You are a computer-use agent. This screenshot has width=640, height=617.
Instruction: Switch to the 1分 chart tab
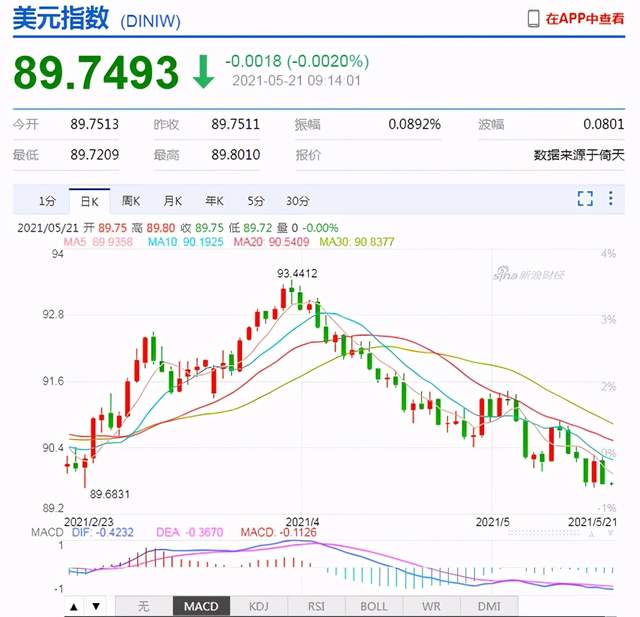47,200
